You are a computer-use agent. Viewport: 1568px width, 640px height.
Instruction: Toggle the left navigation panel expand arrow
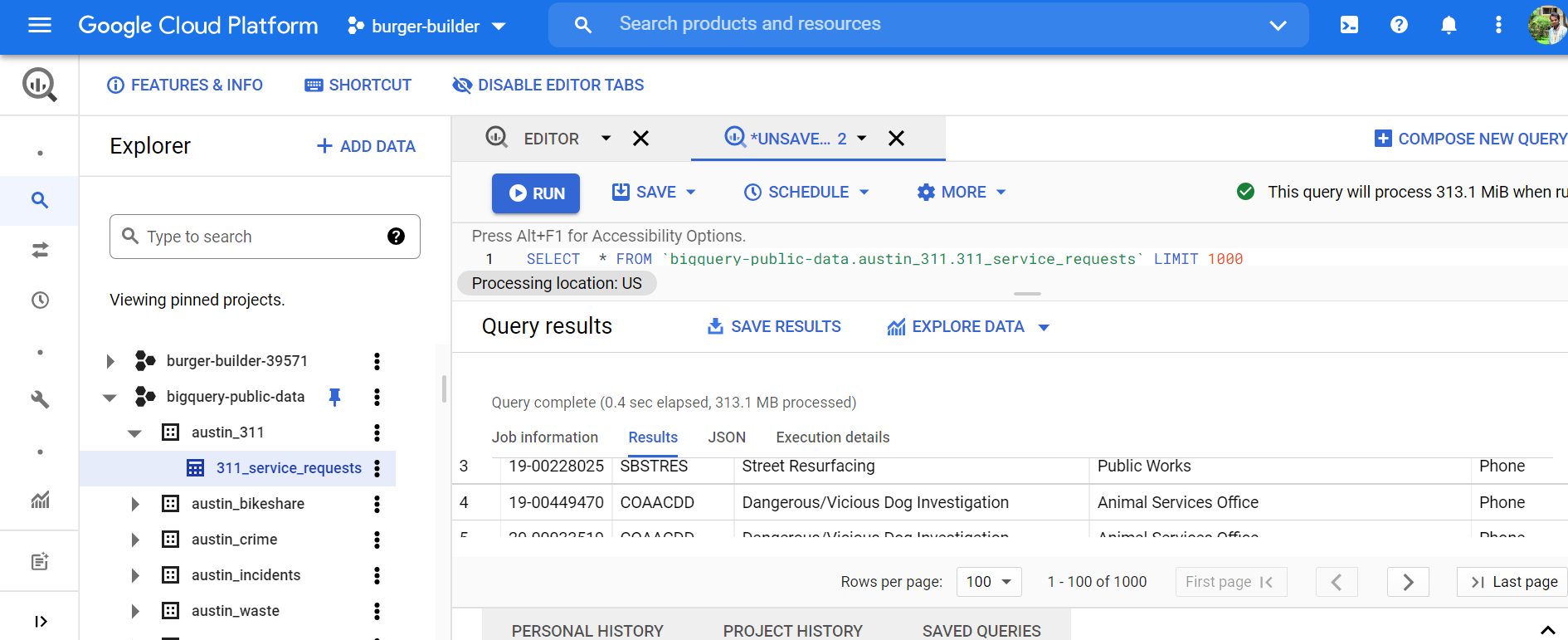pos(40,621)
